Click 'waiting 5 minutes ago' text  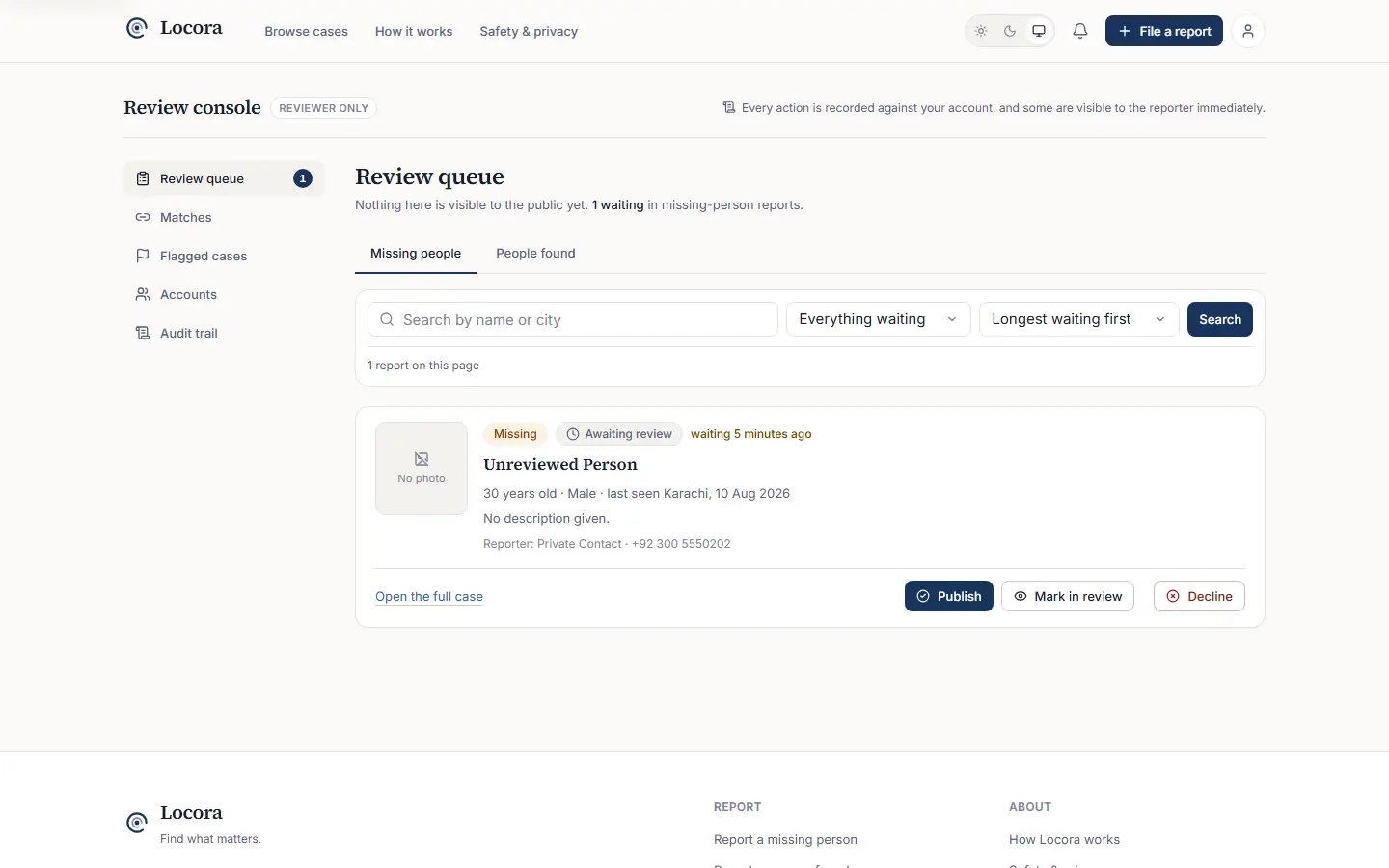751,434
